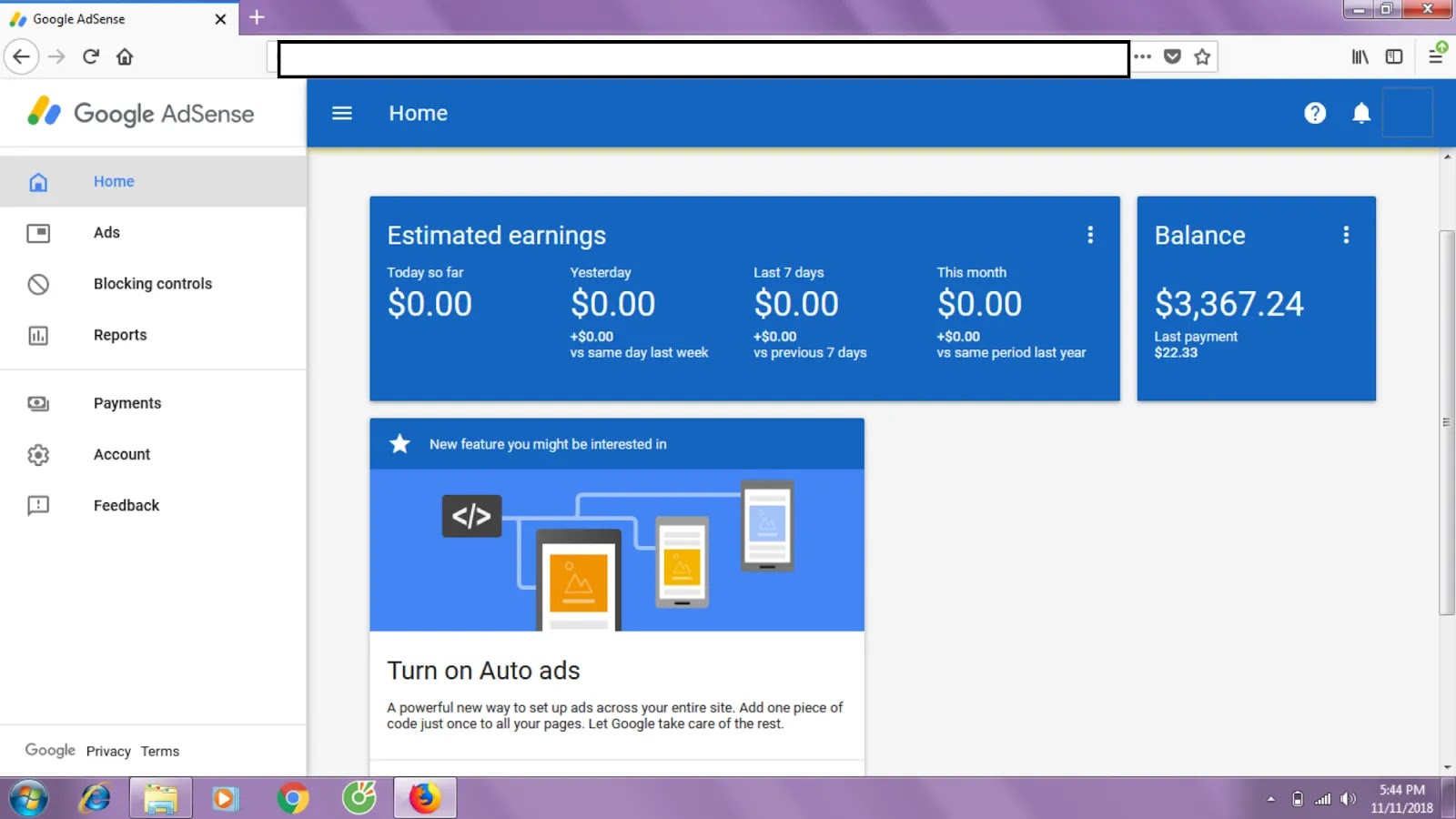Click the Home sidebar house icon
Viewport: 1456px width, 819px height.
tap(38, 182)
